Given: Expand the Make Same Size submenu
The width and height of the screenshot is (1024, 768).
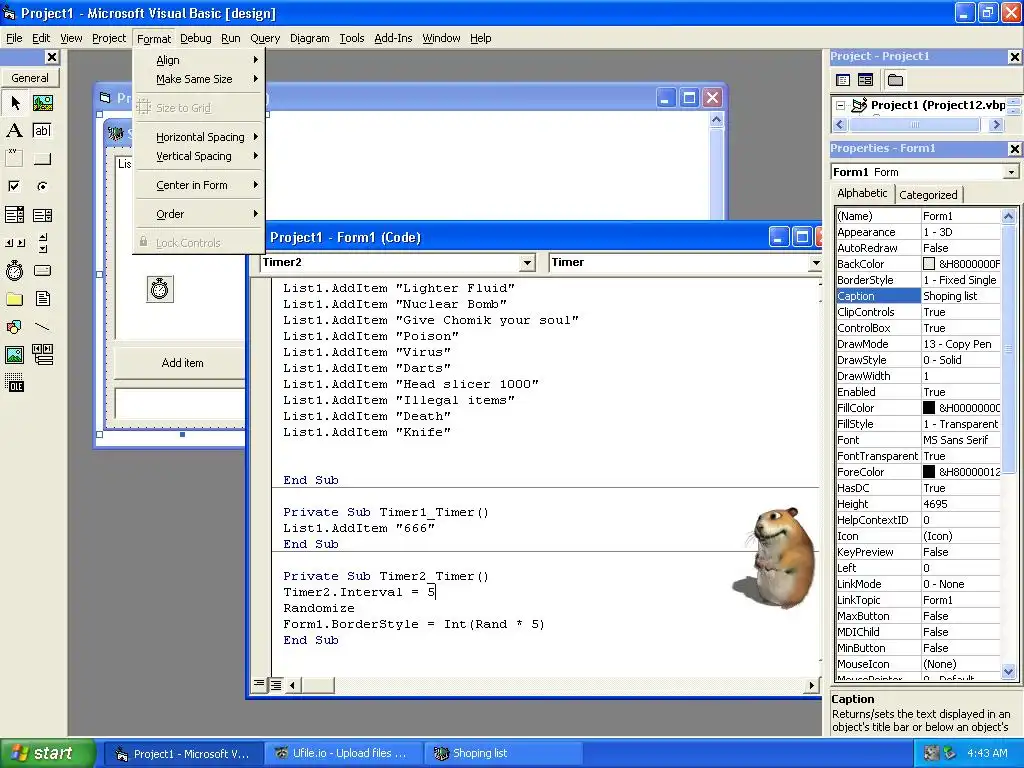Looking at the screenshot, I should pyautogui.click(x=199, y=79).
